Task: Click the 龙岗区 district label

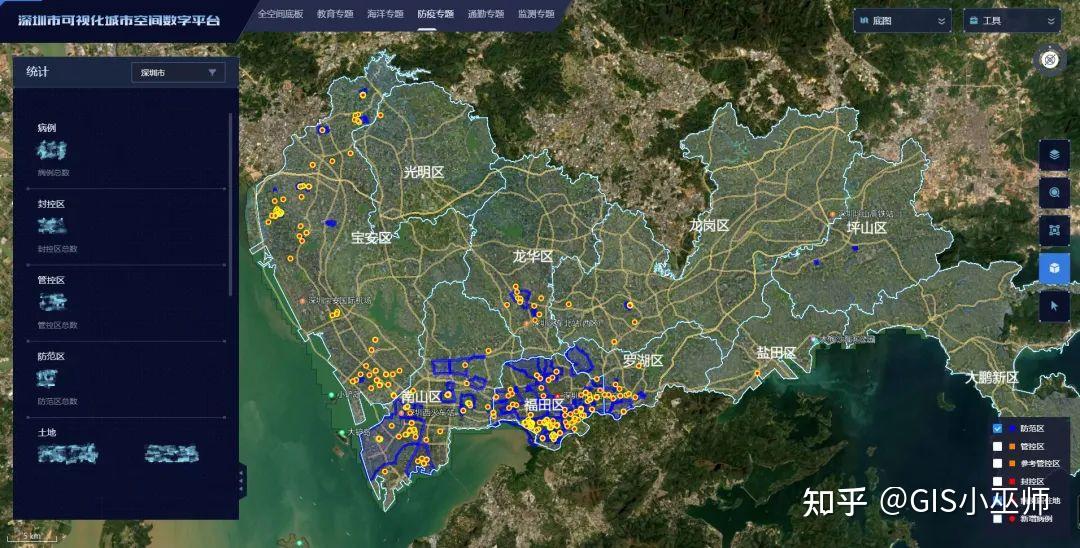Action: pos(709,226)
